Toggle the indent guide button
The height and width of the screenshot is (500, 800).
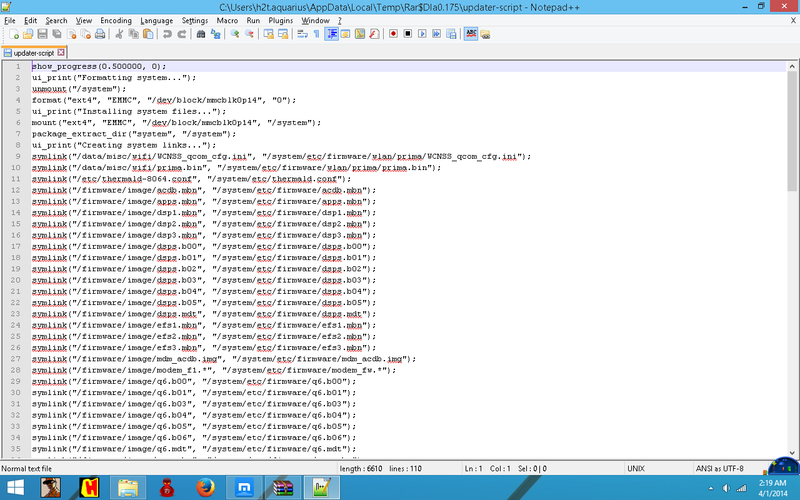331,34
